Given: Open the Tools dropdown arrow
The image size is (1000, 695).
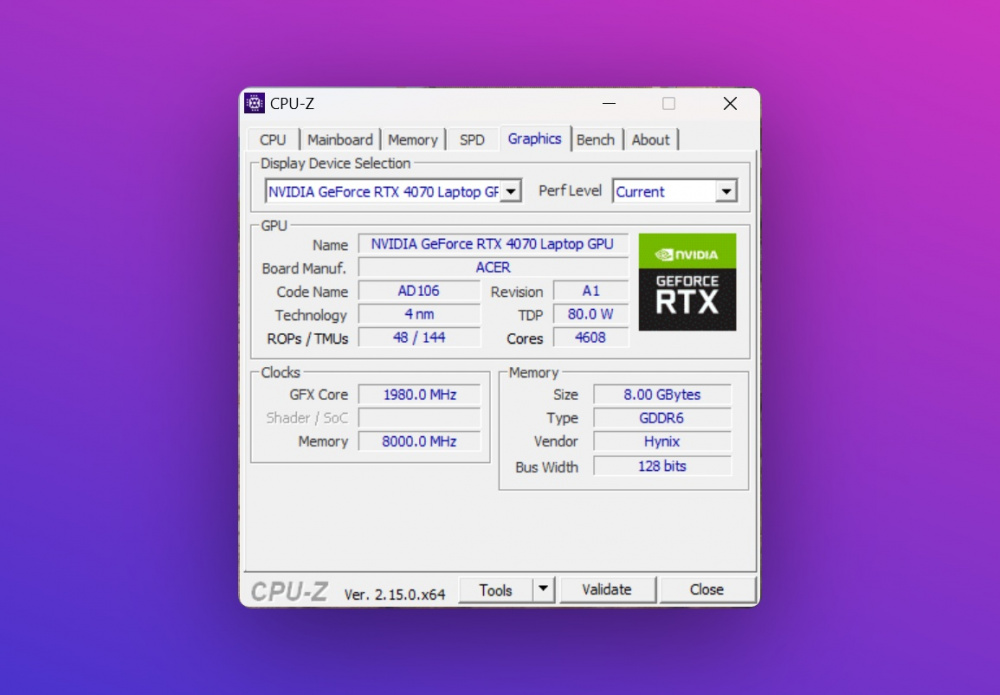Looking at the screenshot, I should tap(543, 589).
